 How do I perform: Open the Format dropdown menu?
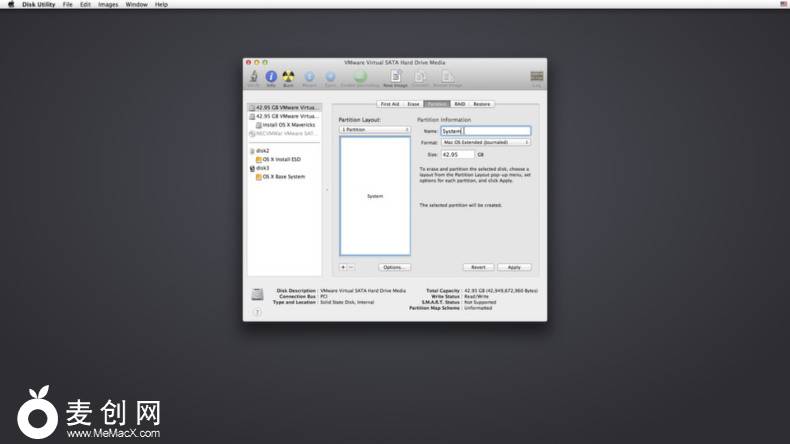(x=486, y=142)
